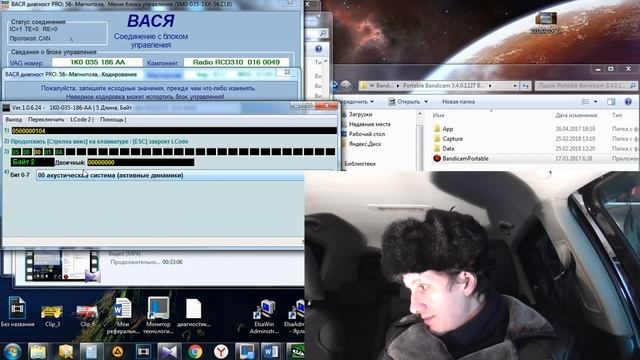
Task: Expand the arrow next to Открыть
Action: [x=426, y=102]
